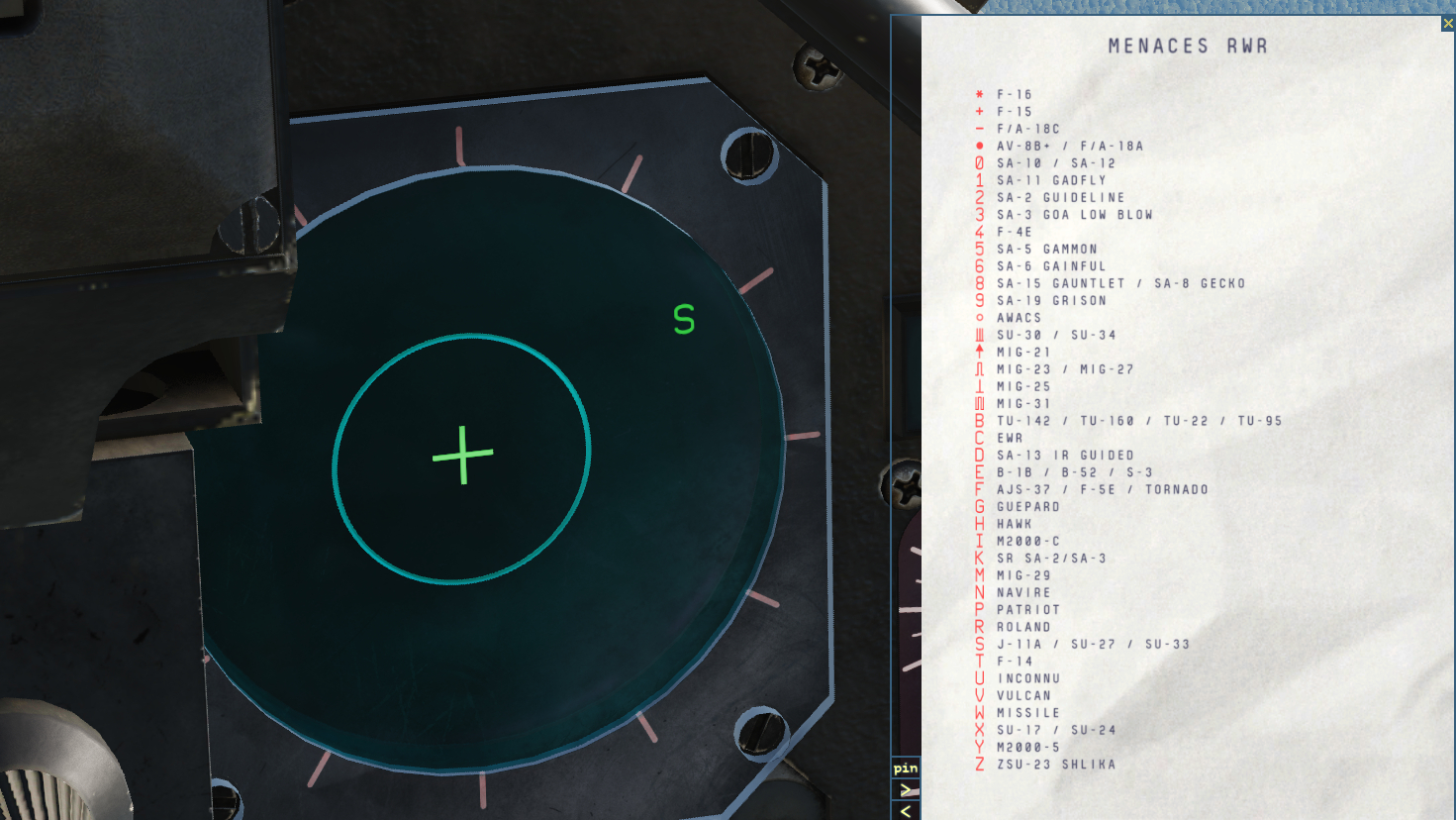This screenshot has width=1456, height=820.
Task: Click the red arrow symbol beside MIG-21
Action: [980, 352]
